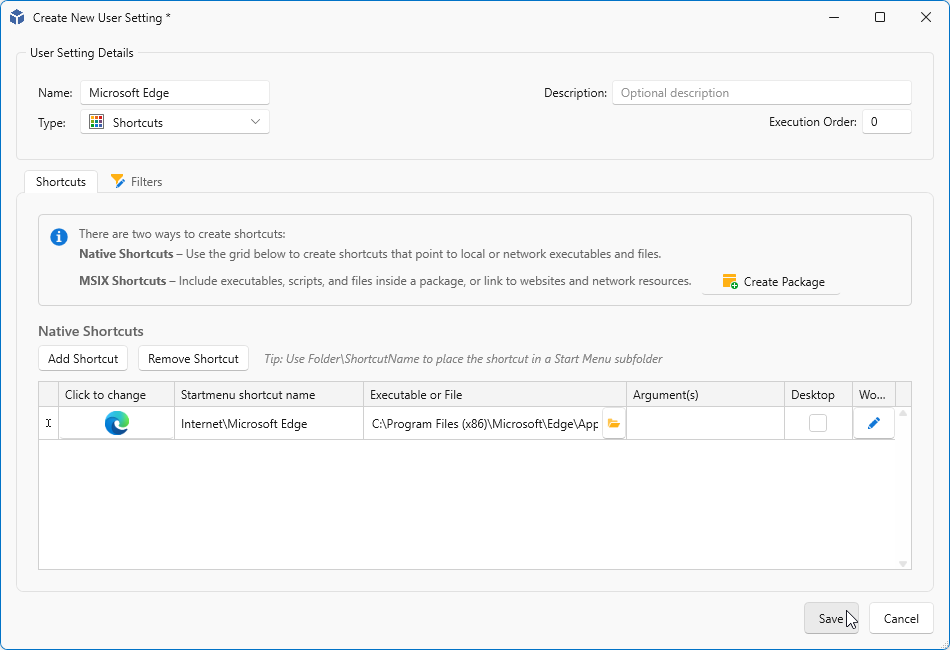
Task: Click the Name input field
Action: (x=175, y=93)
